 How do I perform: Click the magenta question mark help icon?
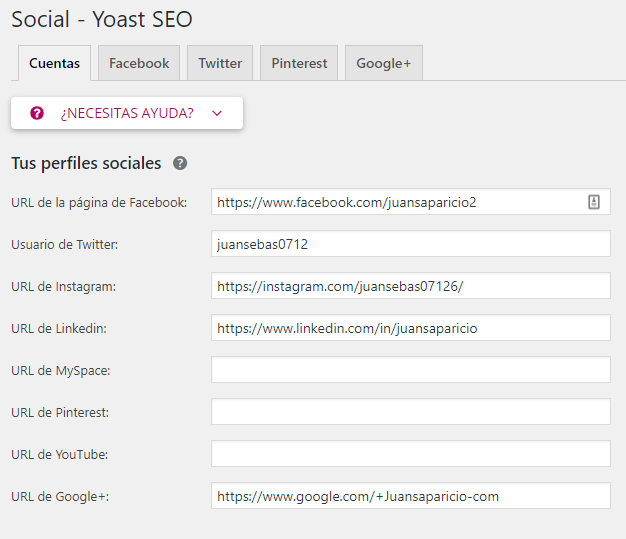[37, 113]
